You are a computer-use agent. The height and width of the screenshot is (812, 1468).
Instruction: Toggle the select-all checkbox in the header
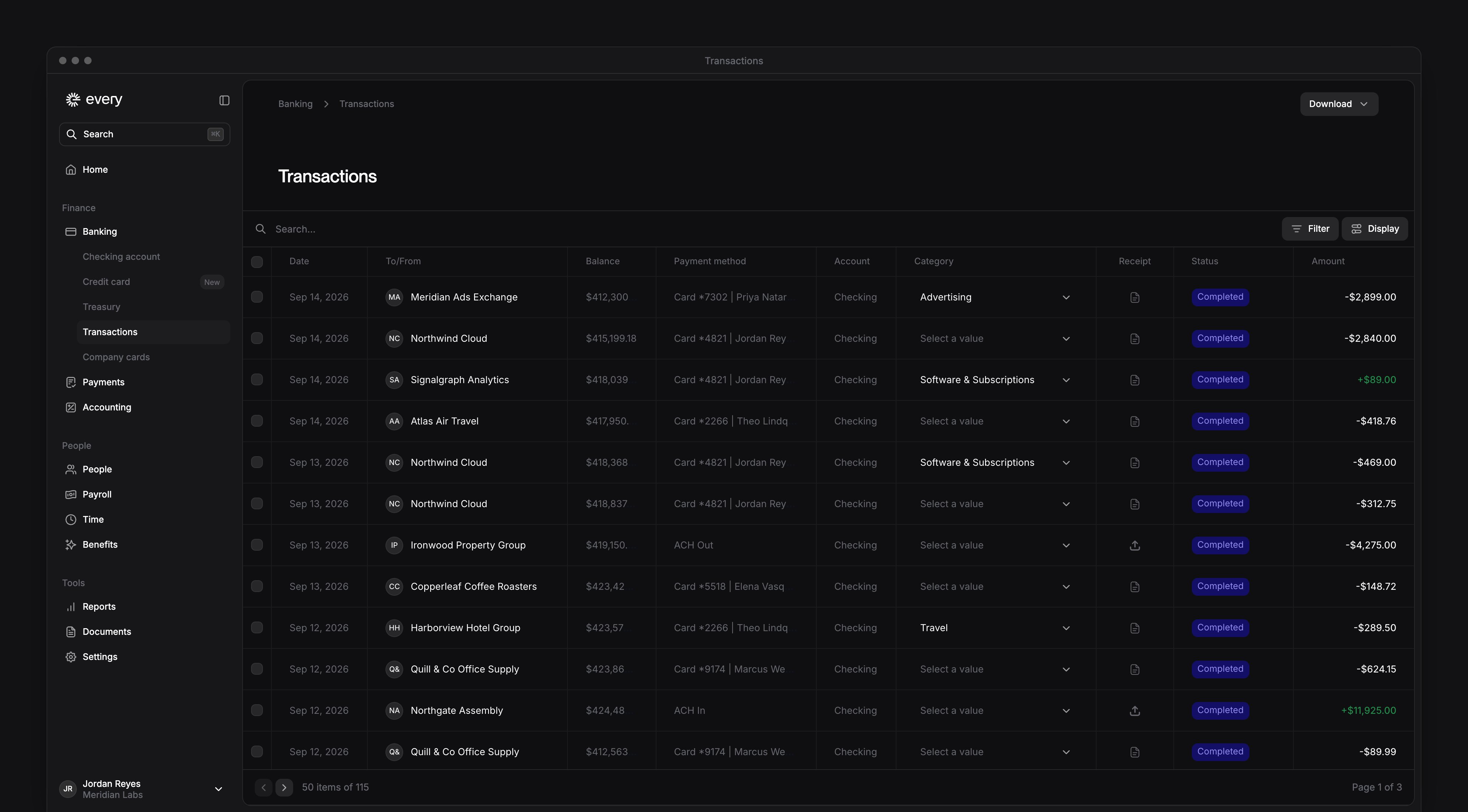coord(257,262)
